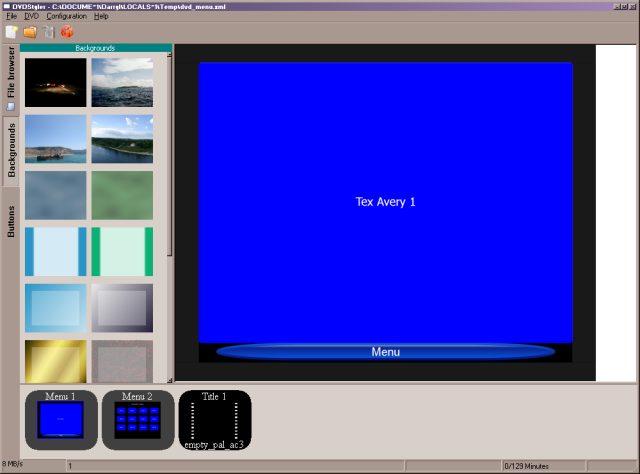Open the Help menu
This screenshot has height=474, width=640.
click(101, 16)
